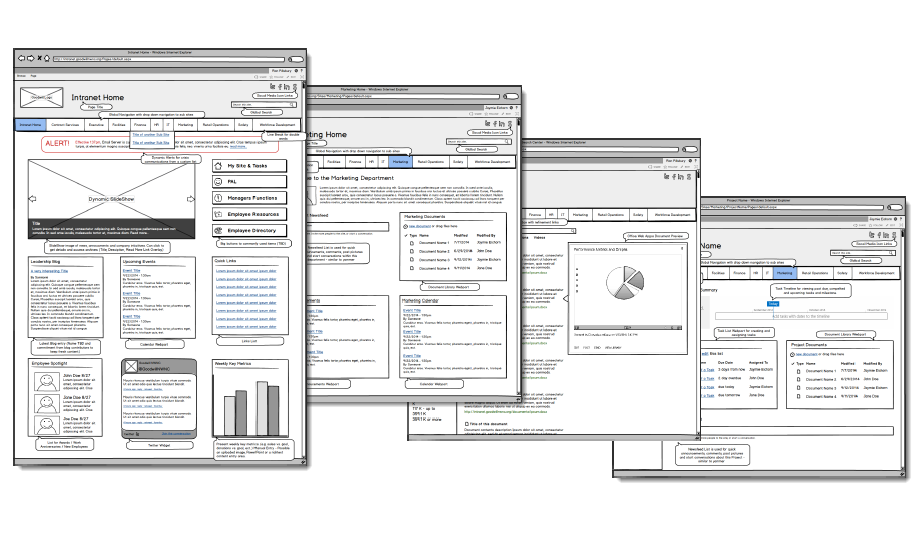Click browser forward arrow in Intranet Home window
The image size is (920, 538).
(31, 58)
